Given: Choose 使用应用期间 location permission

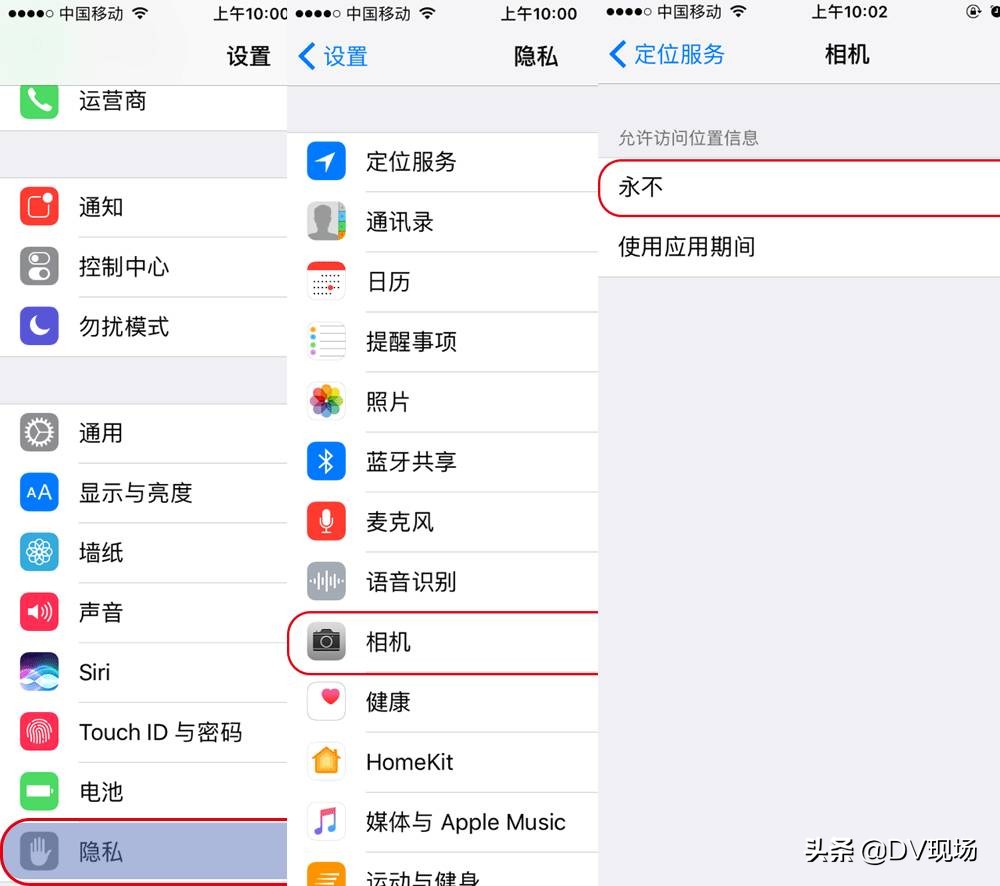Looking at the screenshot, I should click(x=800, y=247).
